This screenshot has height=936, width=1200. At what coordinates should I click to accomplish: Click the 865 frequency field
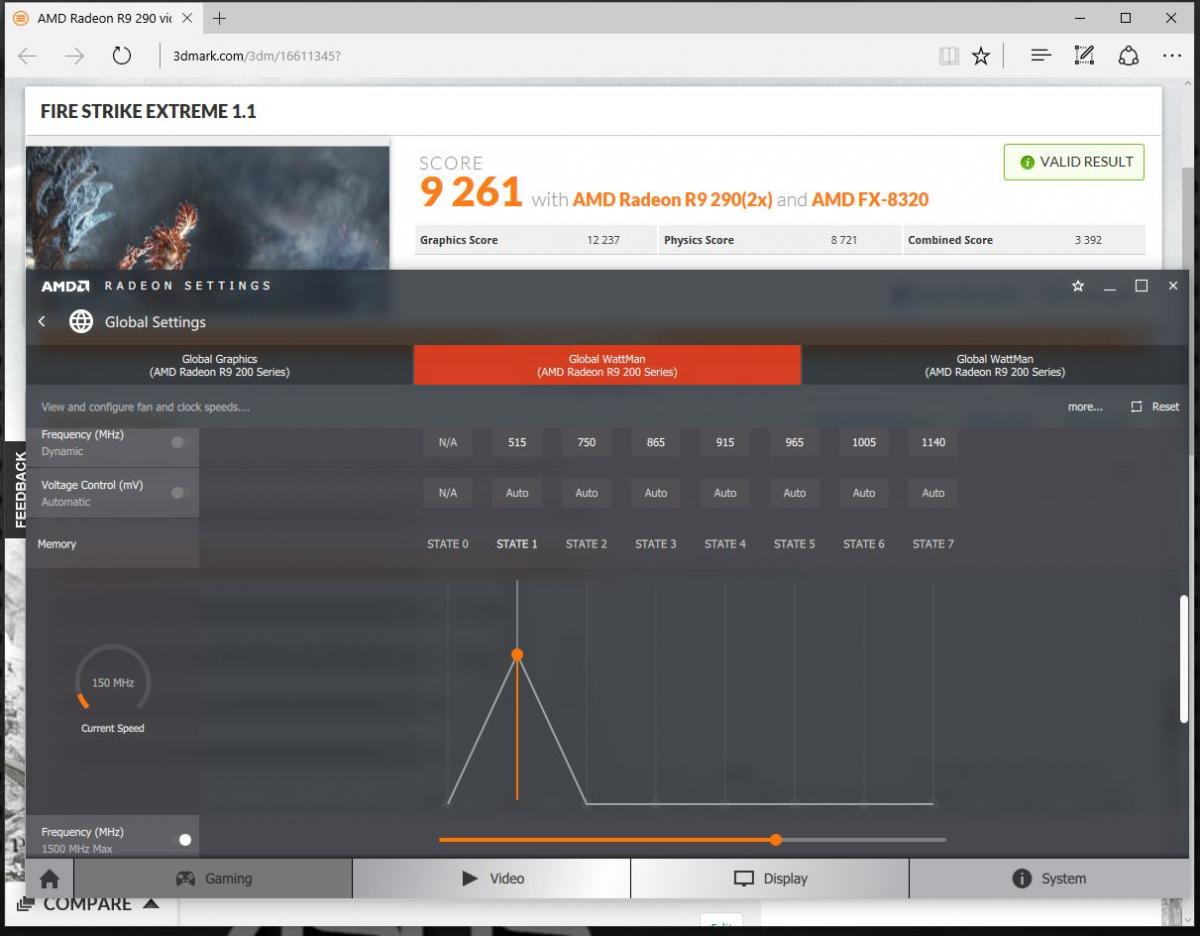click(656, 442)
